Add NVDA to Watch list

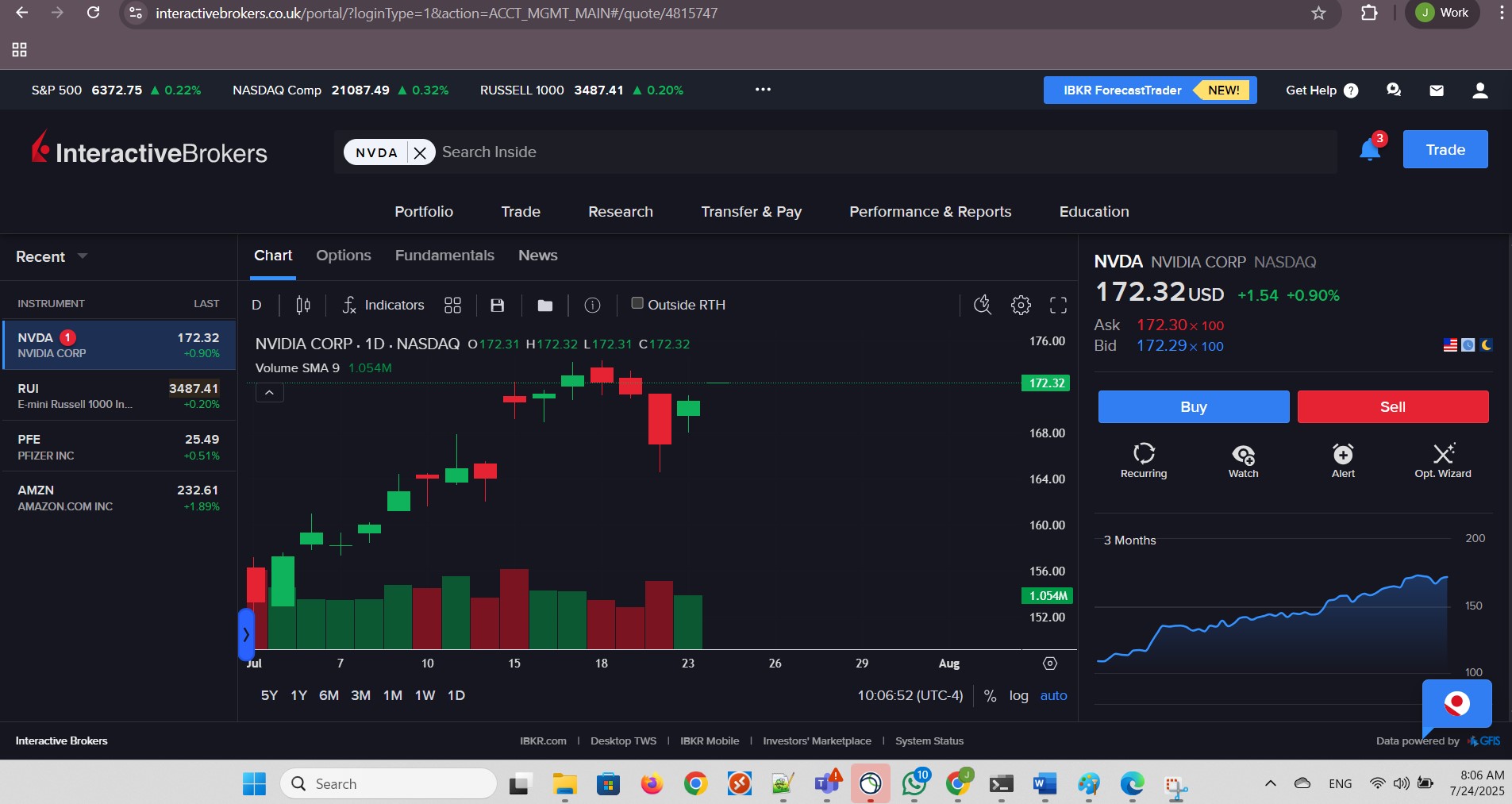(1243, 460)
